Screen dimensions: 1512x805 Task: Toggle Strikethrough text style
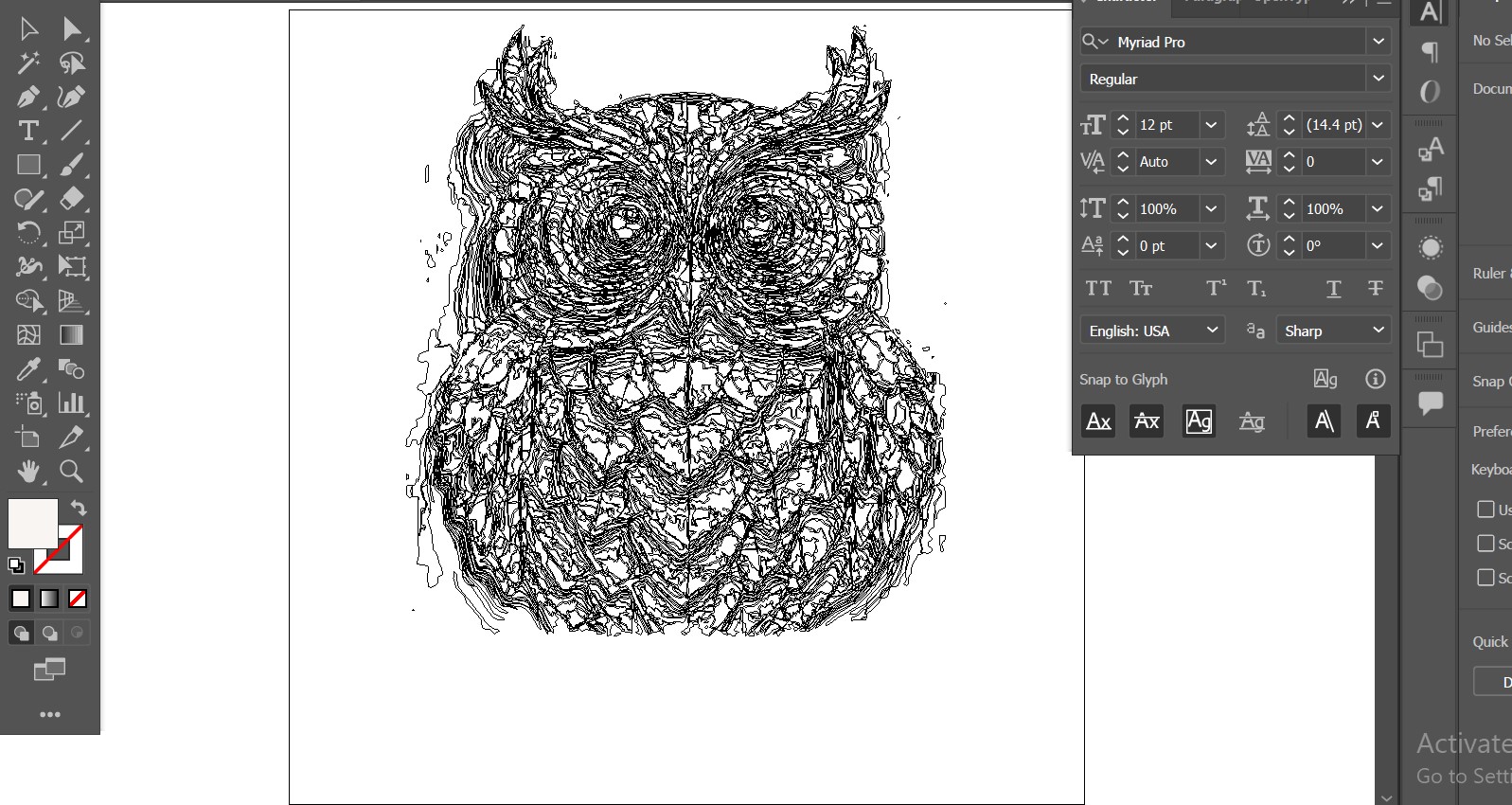(1376, 289)
